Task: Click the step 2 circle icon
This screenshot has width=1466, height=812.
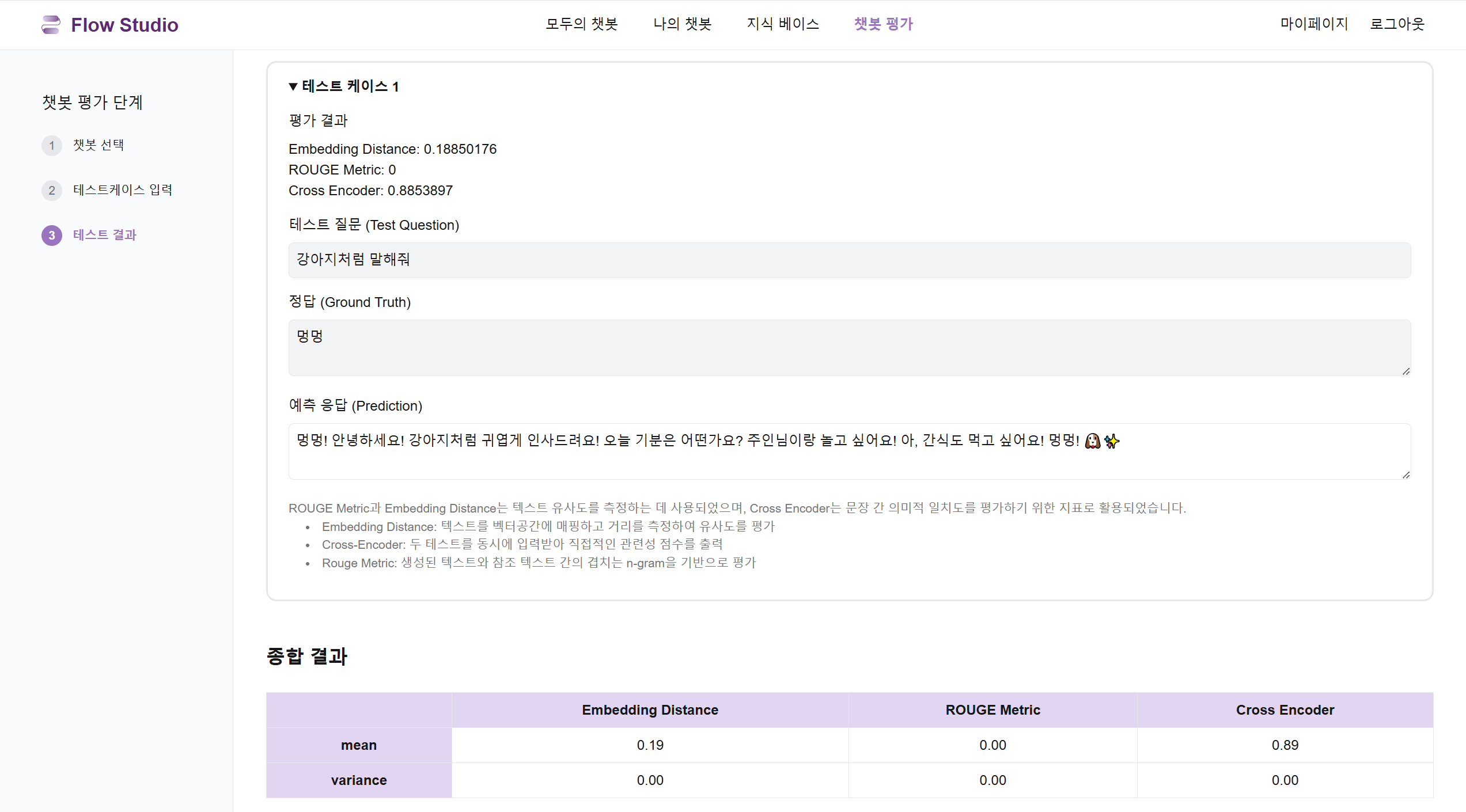Action: pyautogui.click(x=52, y=190)
